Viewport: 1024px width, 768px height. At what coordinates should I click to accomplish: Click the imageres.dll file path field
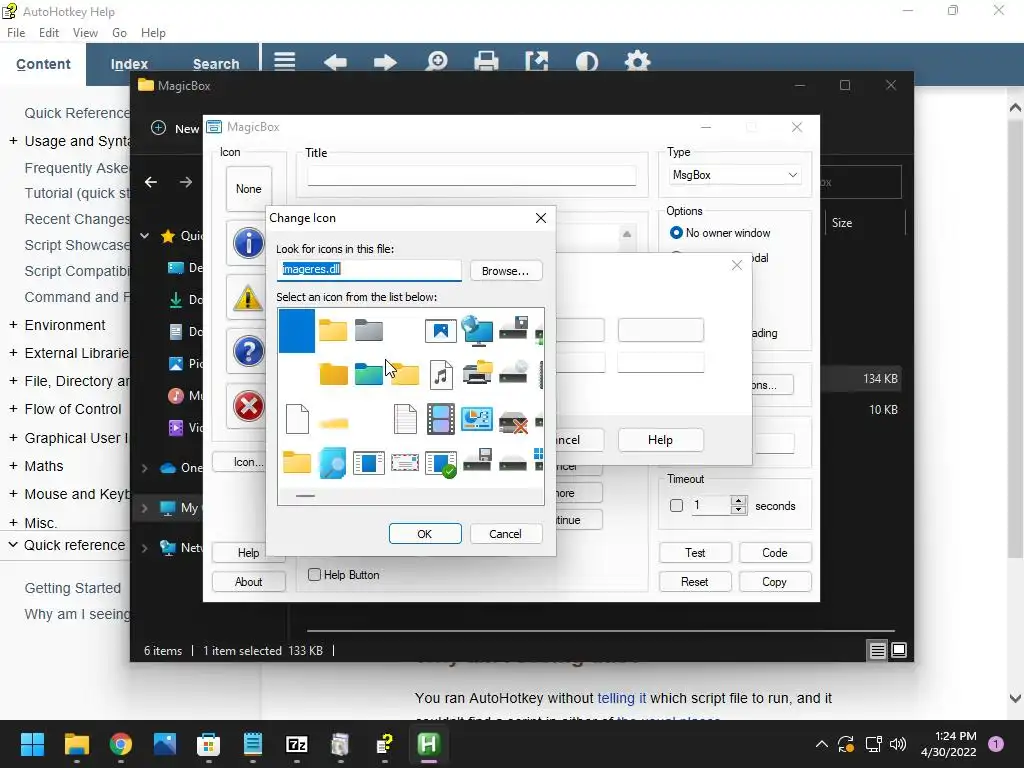pos(369,269)
